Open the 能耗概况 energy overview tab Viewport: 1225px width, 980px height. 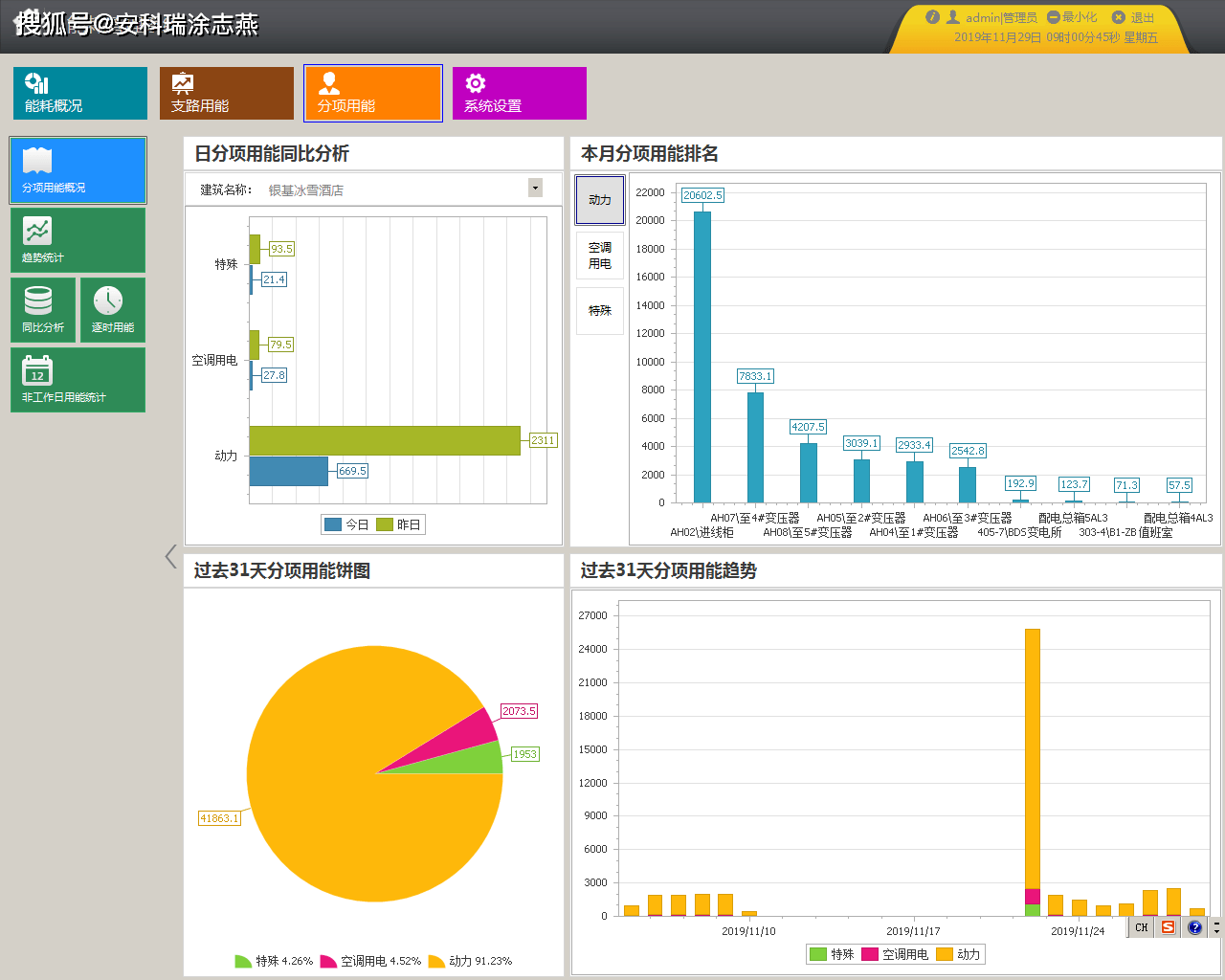[80, 93]
